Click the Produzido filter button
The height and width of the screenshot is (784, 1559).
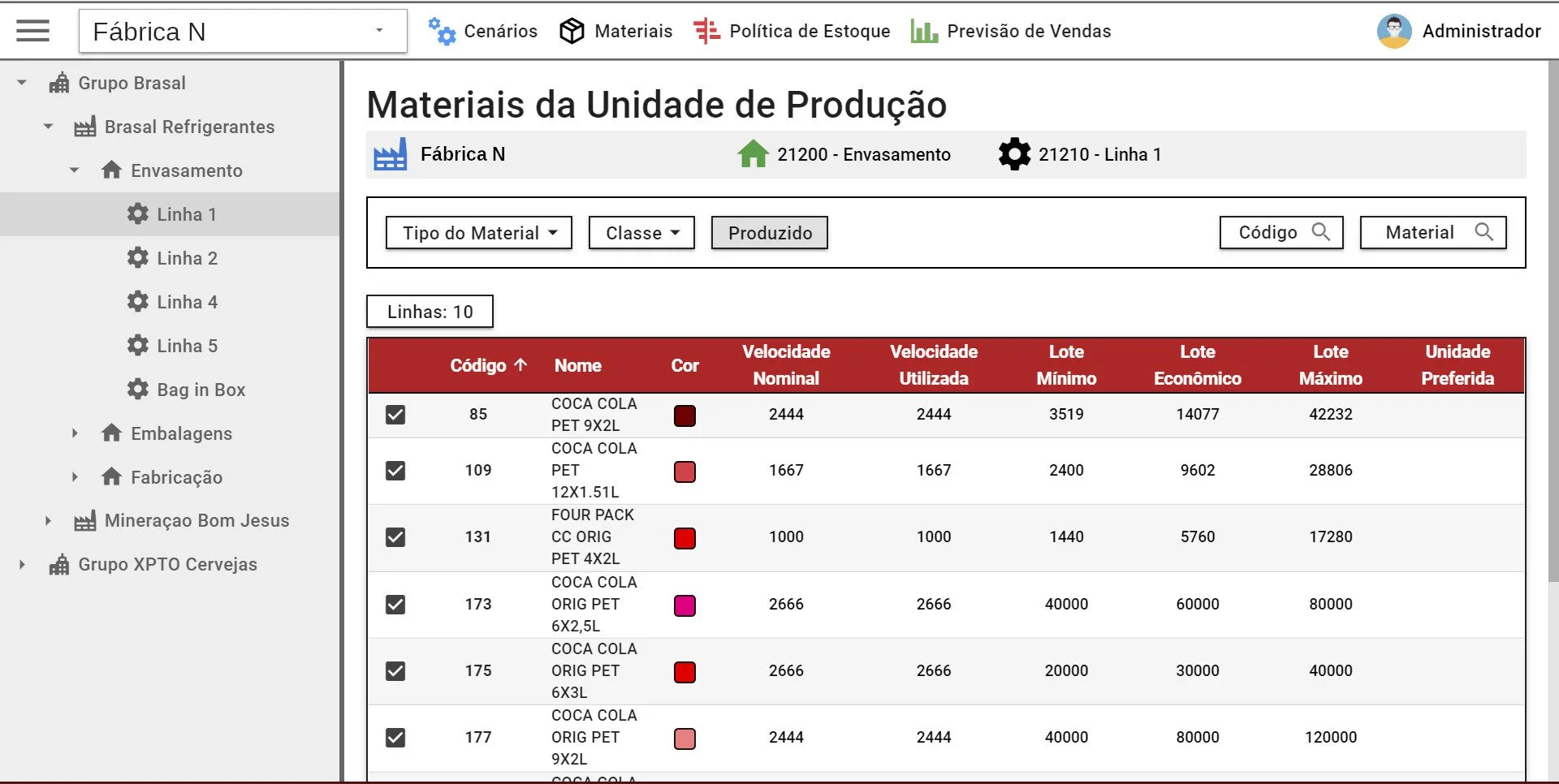(770, 233)
